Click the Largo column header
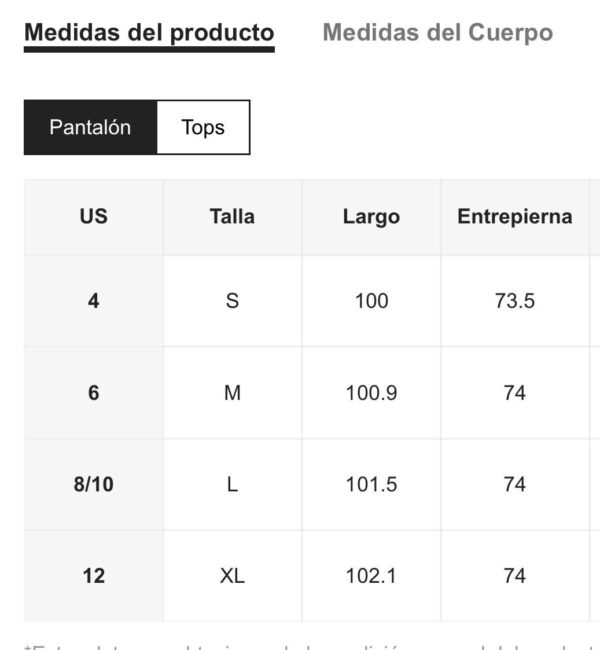This screenshot has height=650, width=600. tap(372, 217)
